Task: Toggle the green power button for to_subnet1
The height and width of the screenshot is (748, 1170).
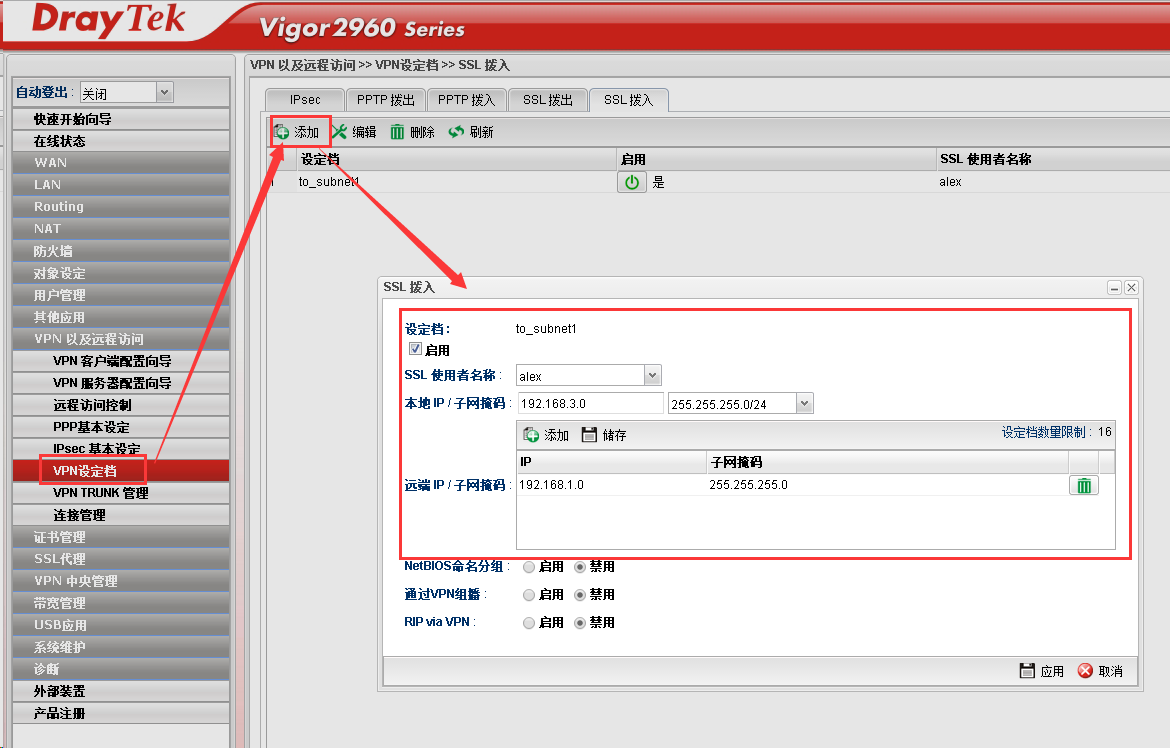Action: click(x=631, y=182)
